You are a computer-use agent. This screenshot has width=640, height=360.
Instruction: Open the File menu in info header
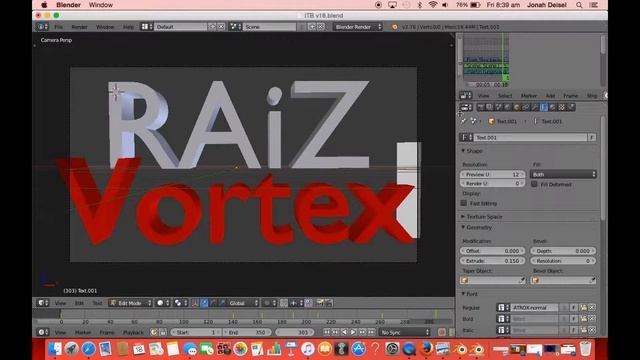(x=58, y=27)
